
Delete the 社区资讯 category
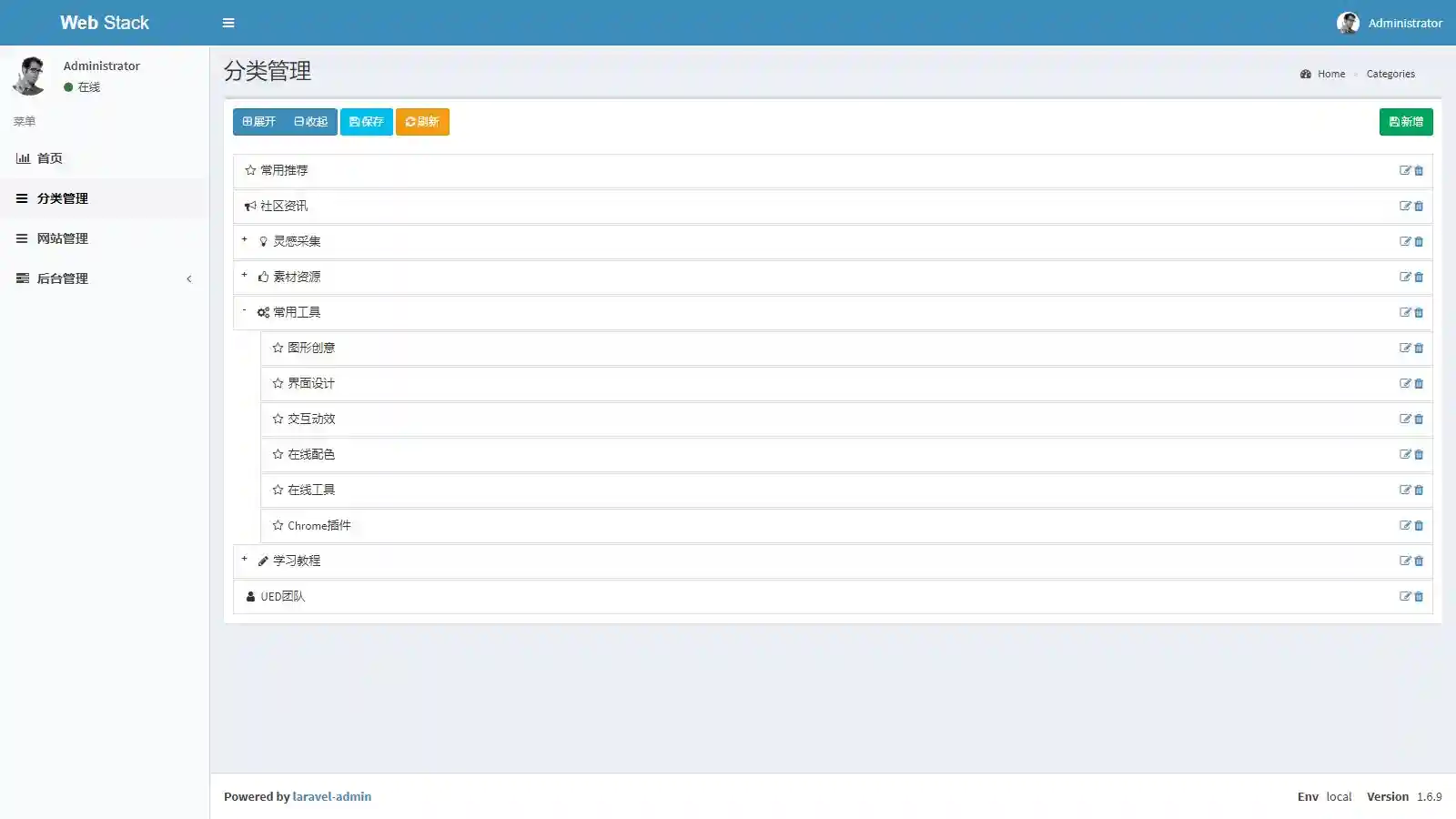[1419, 206]
